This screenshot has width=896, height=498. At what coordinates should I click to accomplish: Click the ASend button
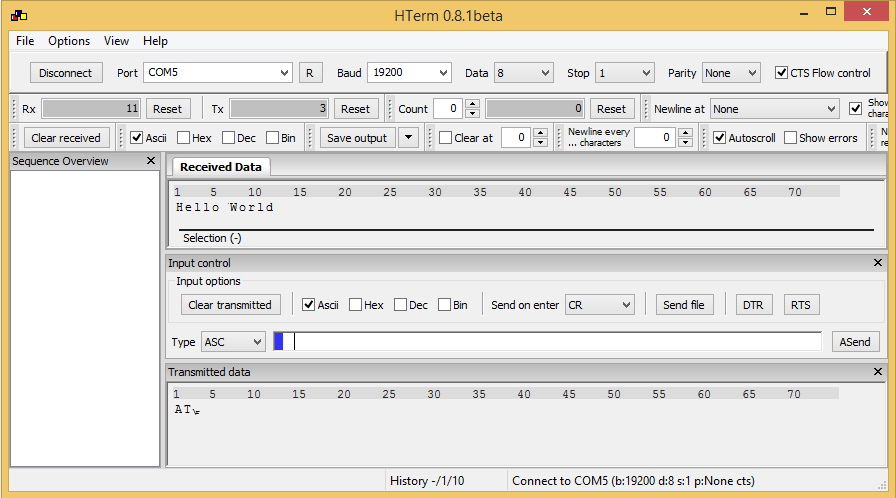click(x=855, y=342)
